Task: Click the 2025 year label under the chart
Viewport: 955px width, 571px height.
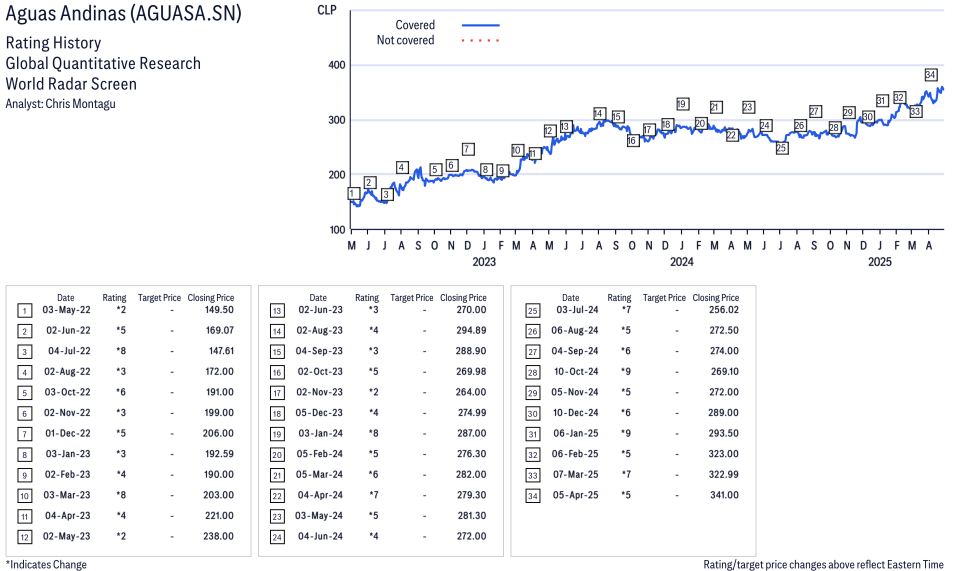Action: pyautogui.click(x=879, y=262)
